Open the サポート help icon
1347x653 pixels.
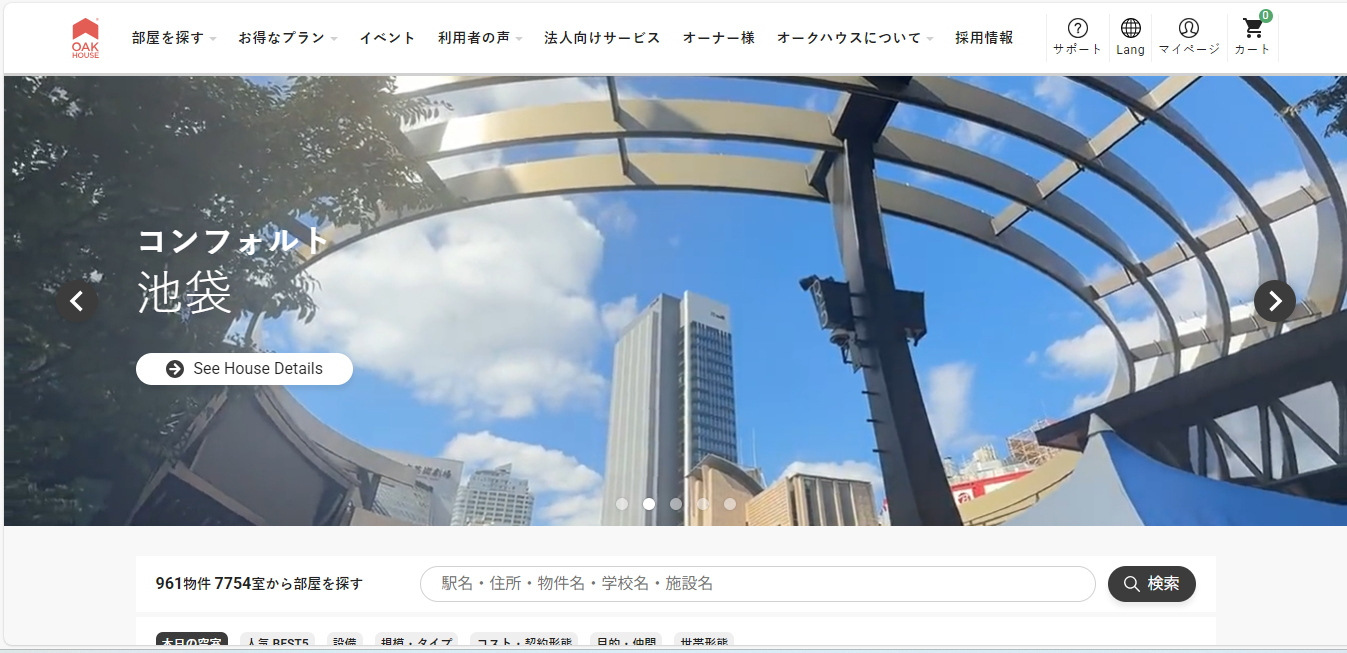coord(1077,37)
